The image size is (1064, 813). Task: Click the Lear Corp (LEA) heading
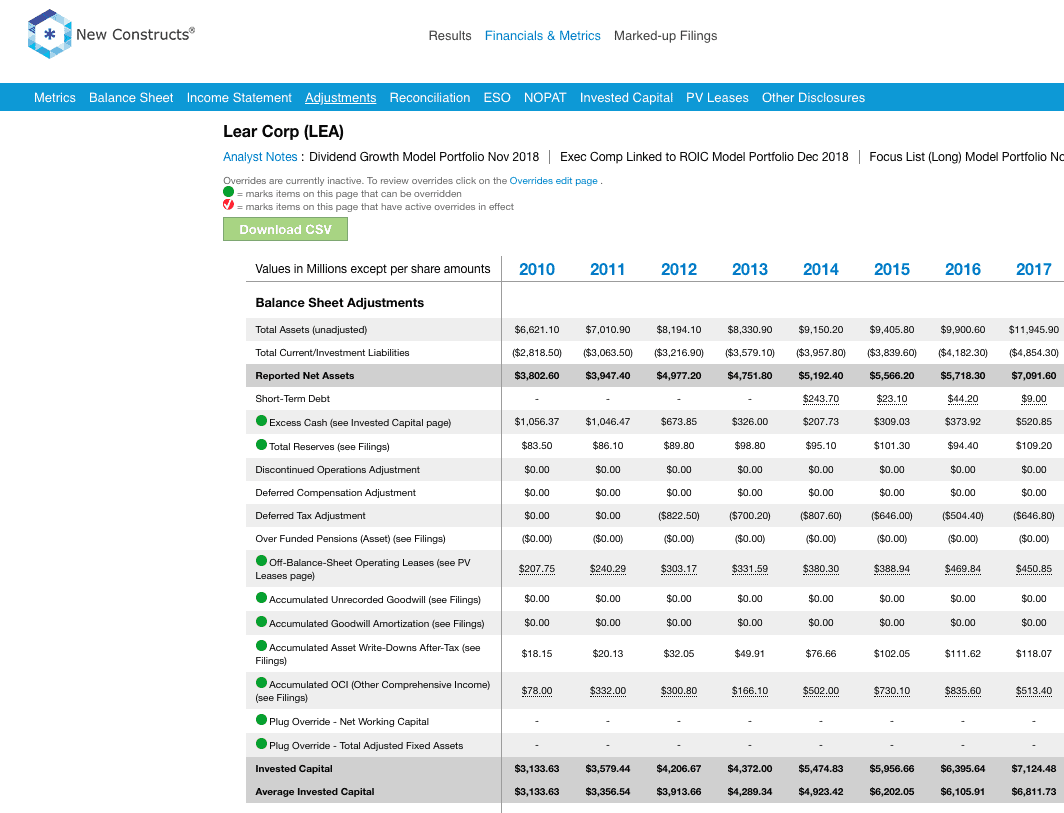click(284, 132)
